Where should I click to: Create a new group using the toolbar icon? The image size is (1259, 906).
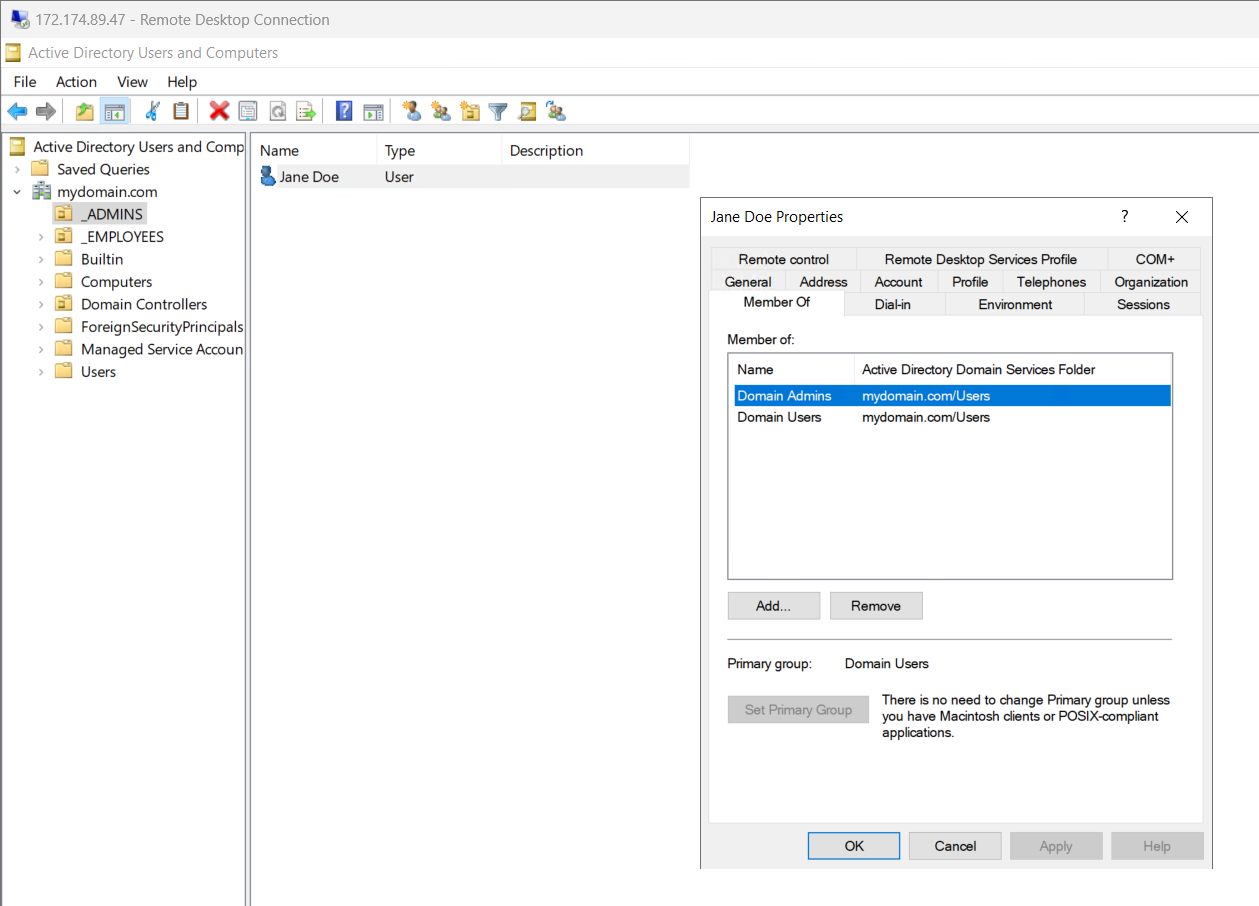click(441, 110)
